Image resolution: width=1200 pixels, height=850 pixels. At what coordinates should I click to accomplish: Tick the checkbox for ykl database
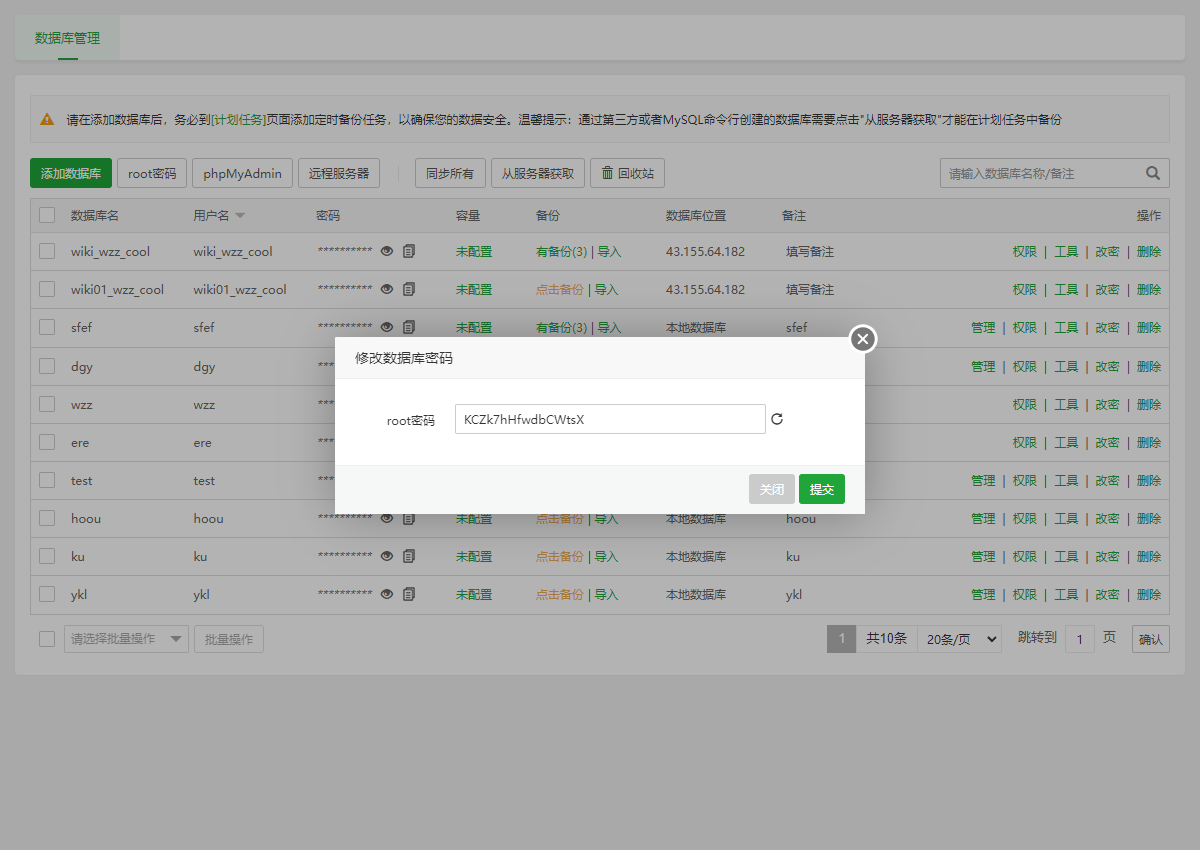47,593
